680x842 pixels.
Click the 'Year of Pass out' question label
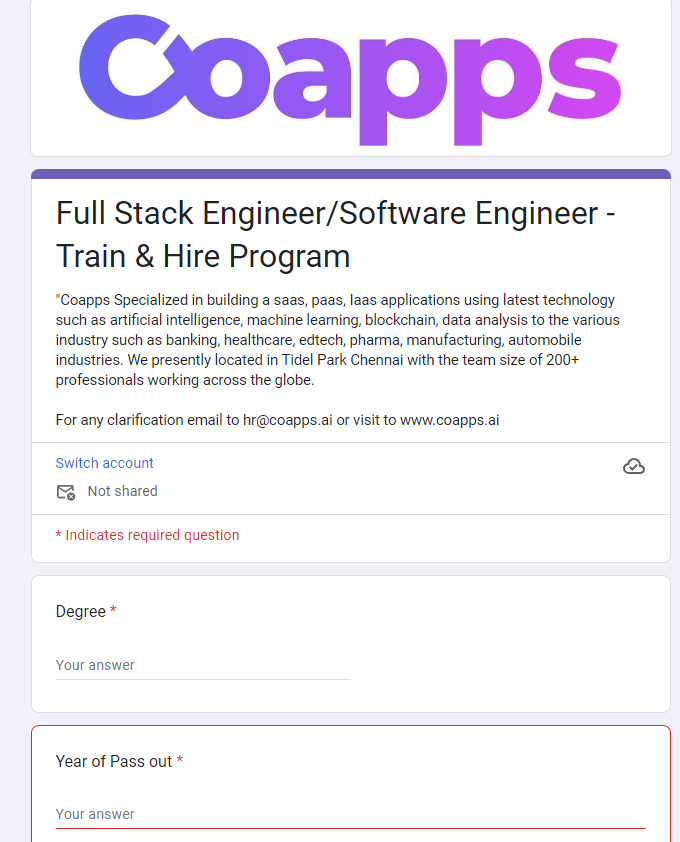point(114,761)
